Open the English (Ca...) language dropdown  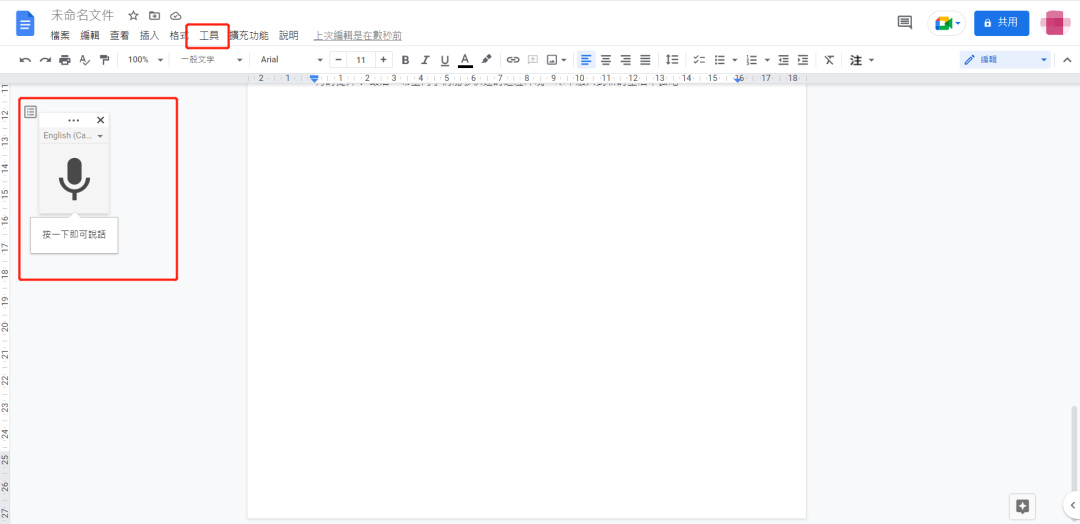[x=73, y=135]
